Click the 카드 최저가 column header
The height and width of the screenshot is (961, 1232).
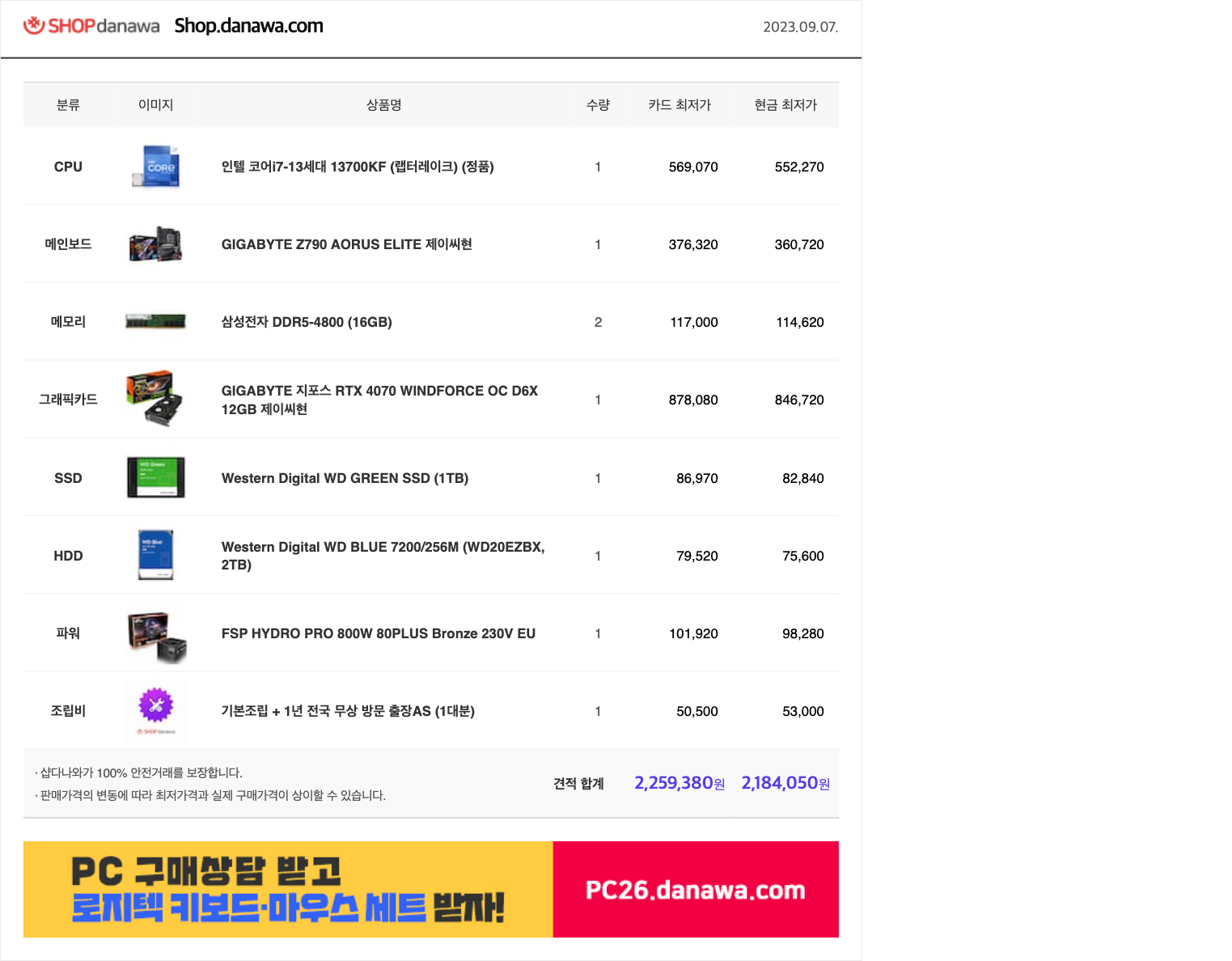tap(679, 105)
